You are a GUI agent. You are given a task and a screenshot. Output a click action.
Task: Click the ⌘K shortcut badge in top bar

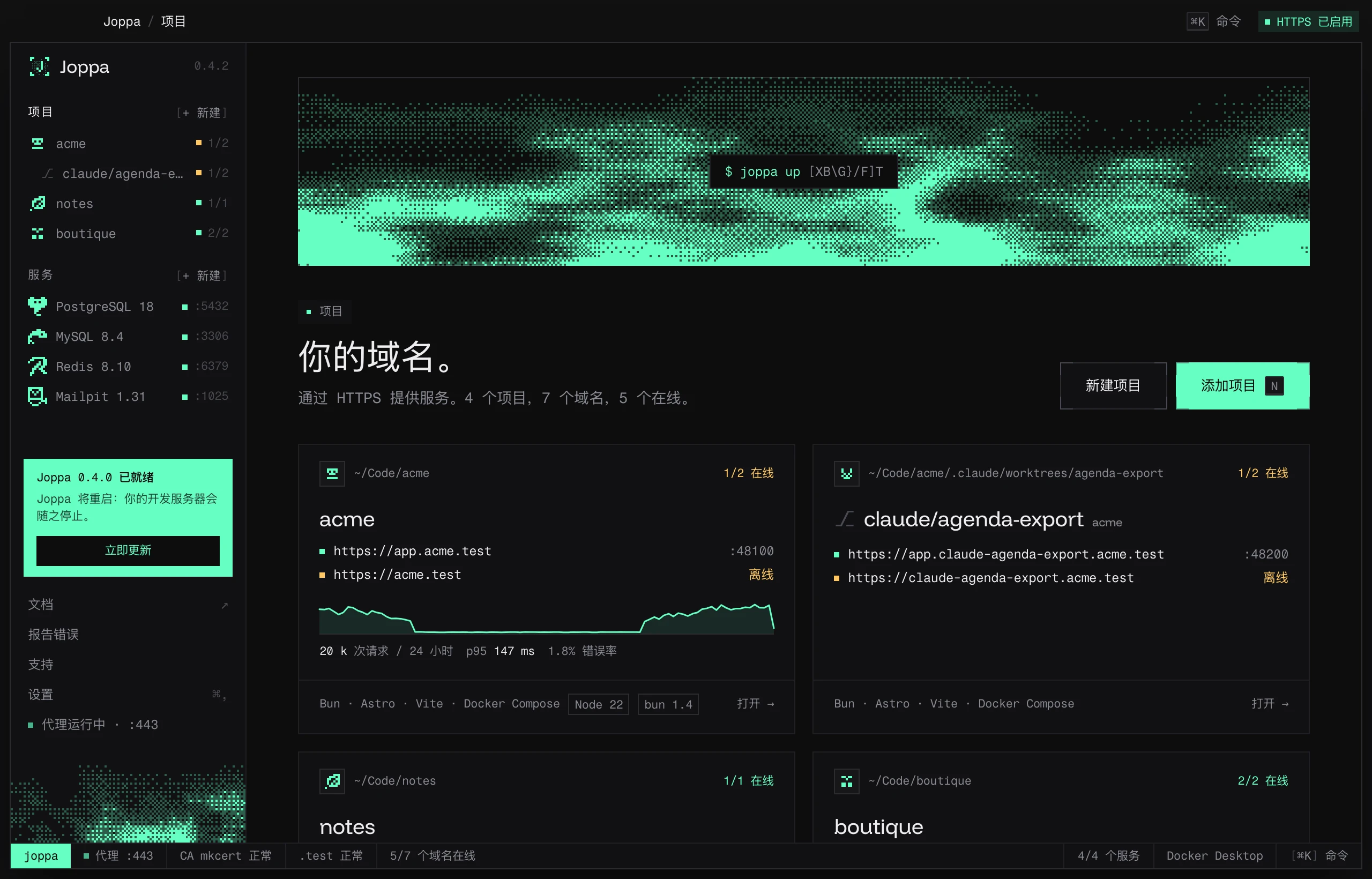pyautogui.click(x=1197, y=21)
